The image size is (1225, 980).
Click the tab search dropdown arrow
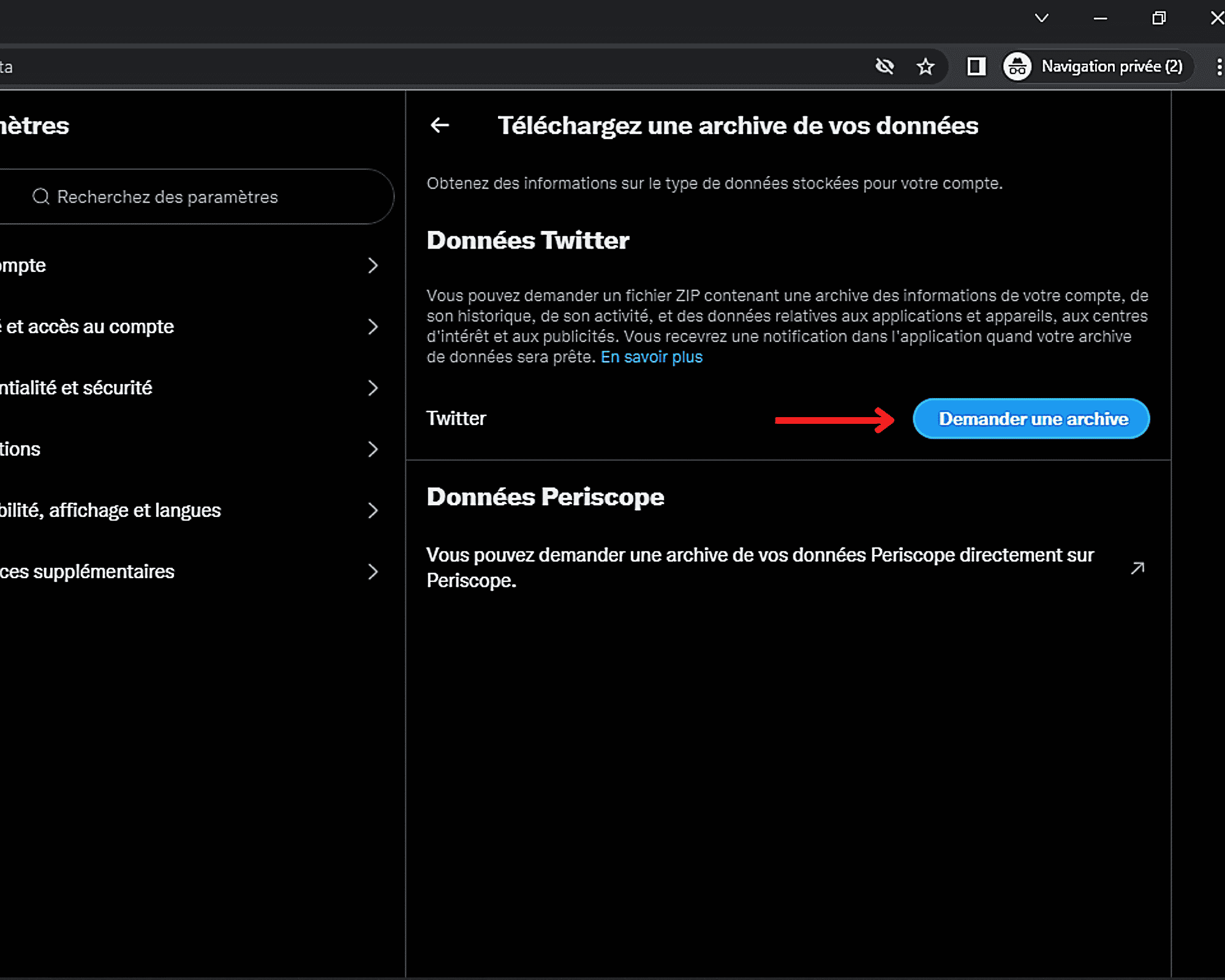click(x=1041, y=18)
